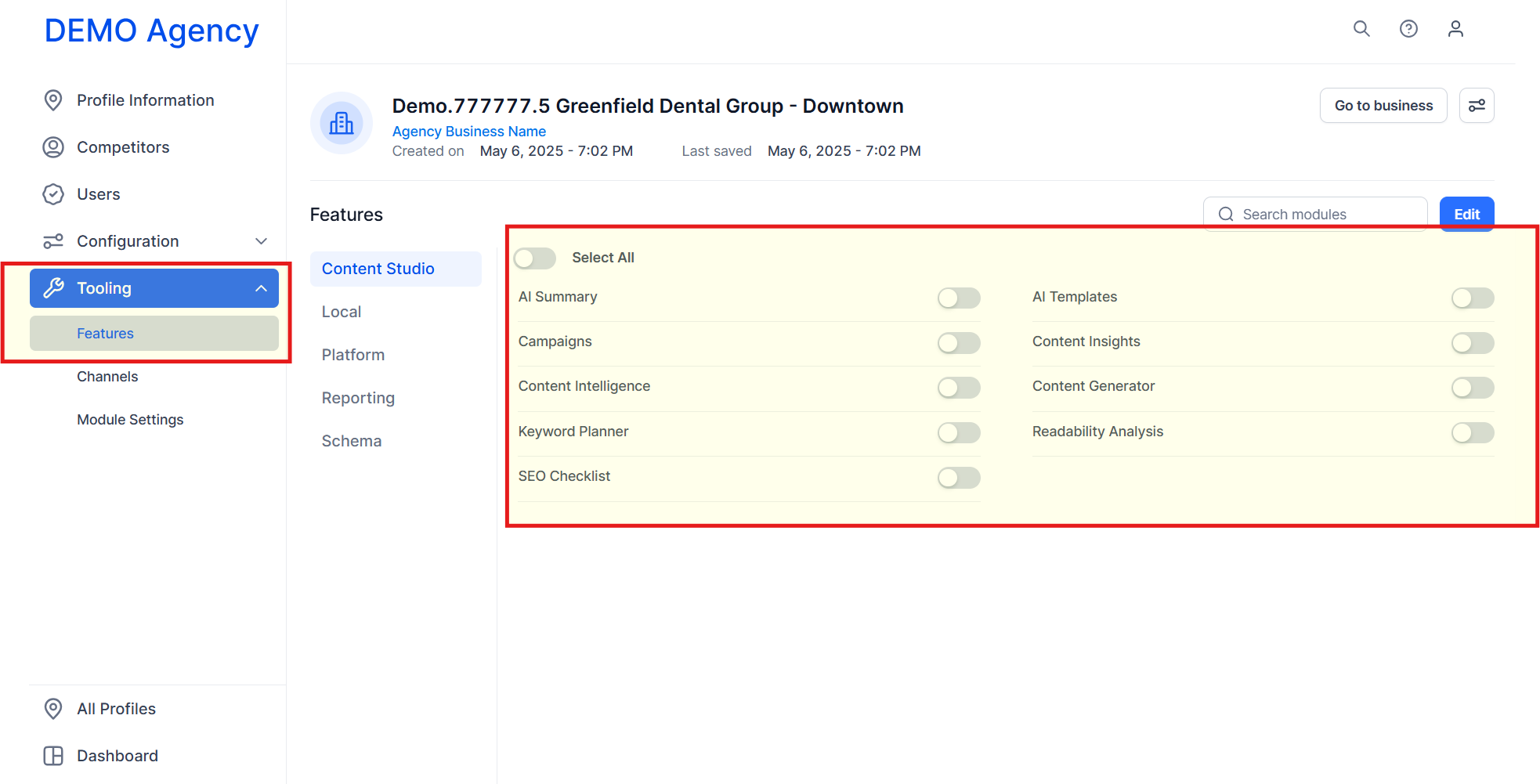Image resolution: width=1540 pixels, height=784 pixels.
Task: Click the Last saved date value
Action: click(844, 151)
